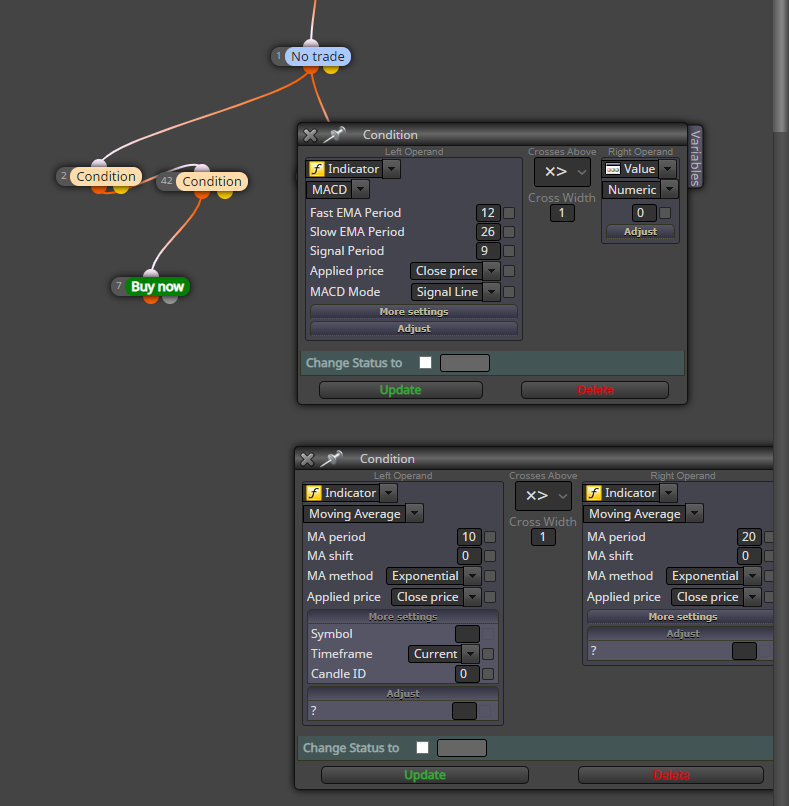Toggle checkbox next to left MA shift
The height and width of the screenshot is (806, 789).
490,556
